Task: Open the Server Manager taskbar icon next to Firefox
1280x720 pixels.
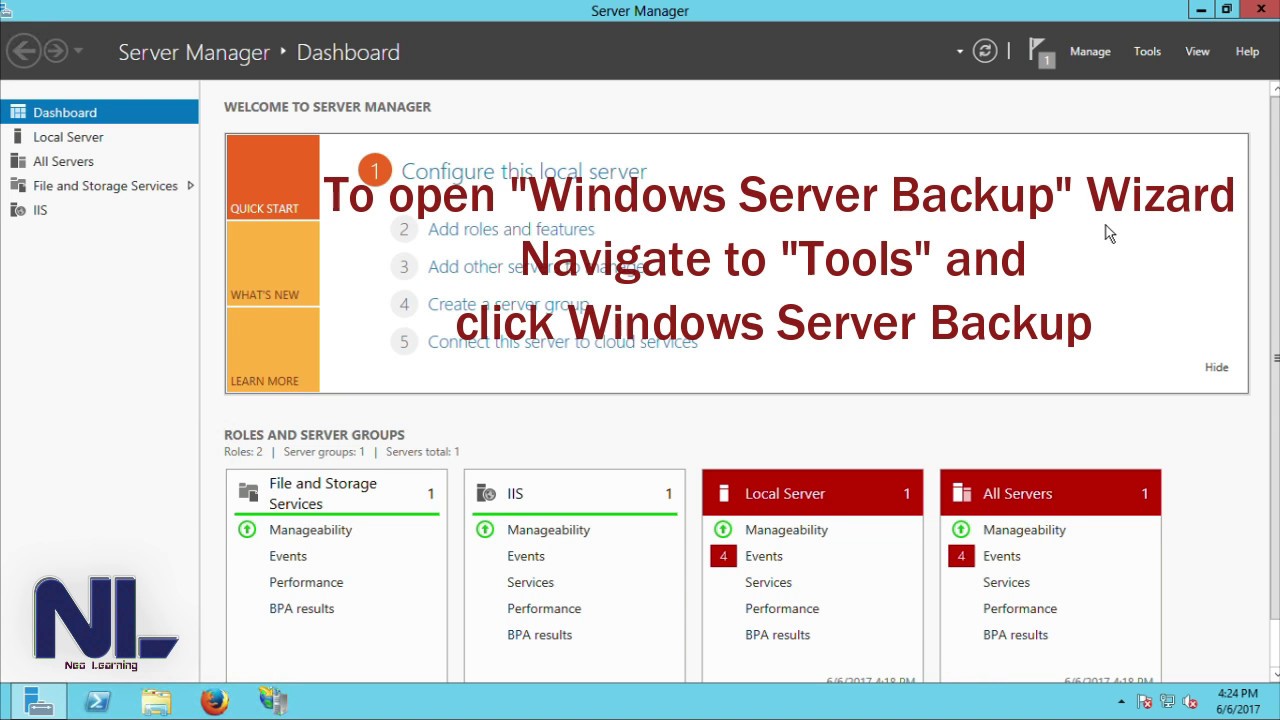Action: [273, 701]
